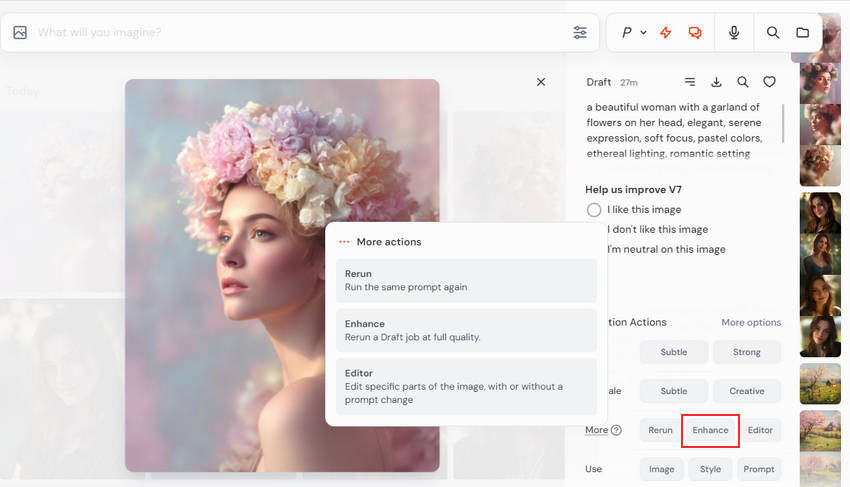Choose Enhance in More actions popup
This screenshot has width=850, height=487.
coord(466,330)
